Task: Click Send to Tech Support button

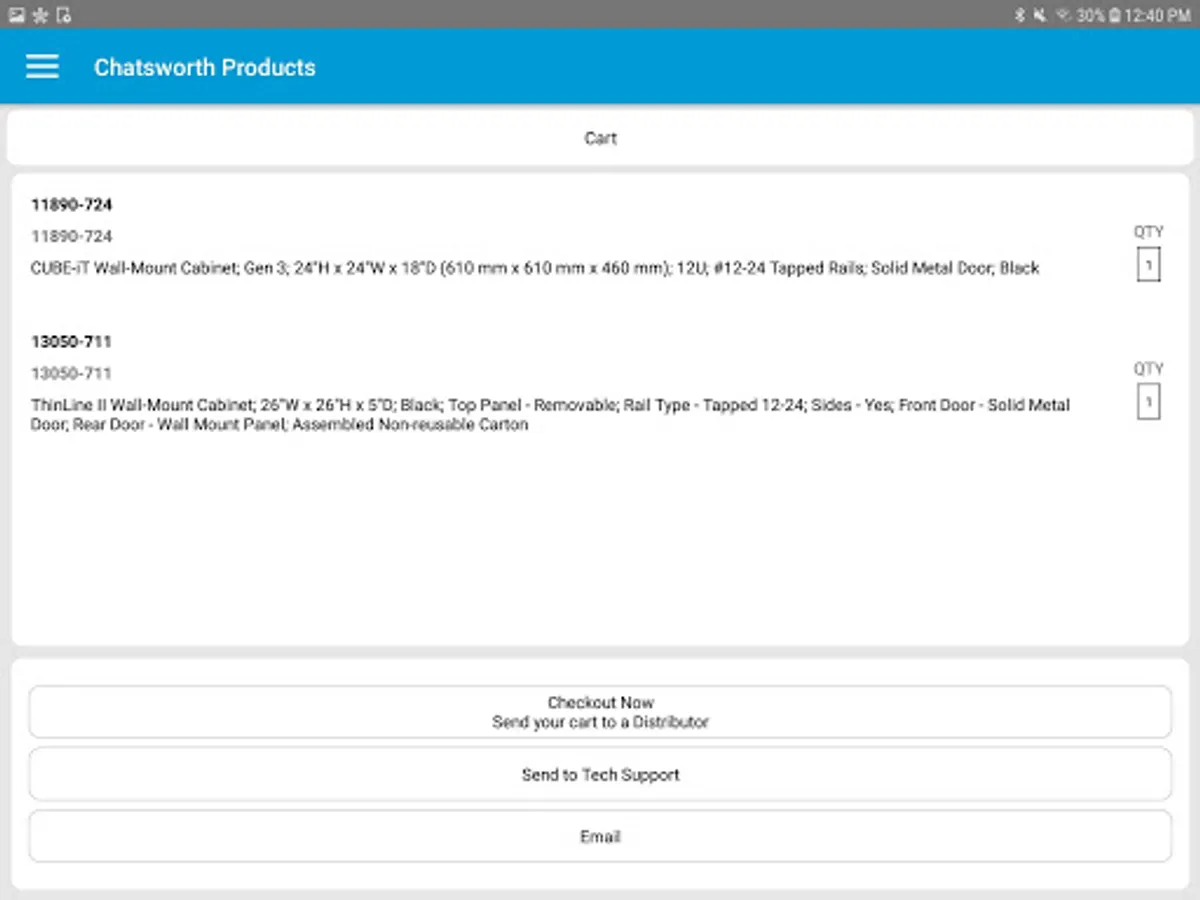Action: click(600, 774)
